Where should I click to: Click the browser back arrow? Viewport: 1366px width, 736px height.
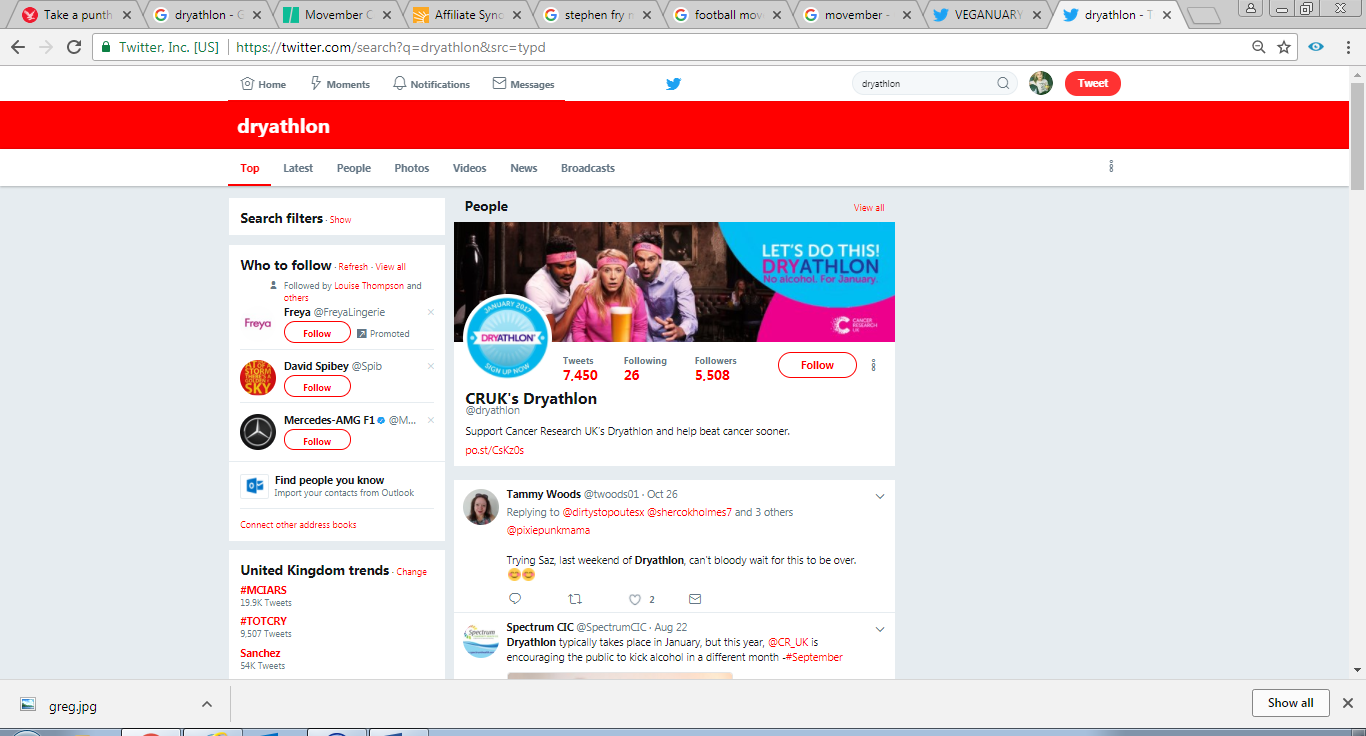click(x=18, y=47)
